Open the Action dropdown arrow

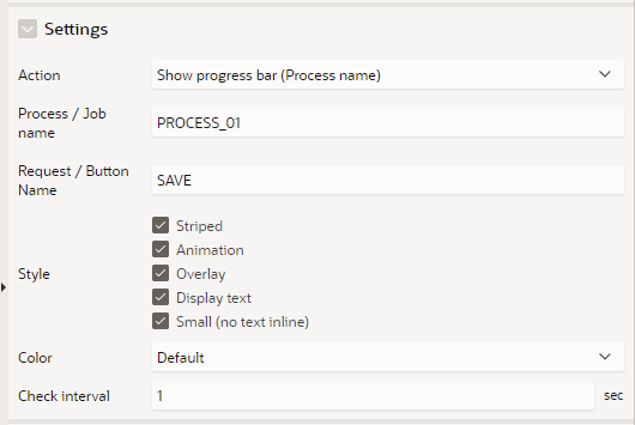tap(605, 75)
